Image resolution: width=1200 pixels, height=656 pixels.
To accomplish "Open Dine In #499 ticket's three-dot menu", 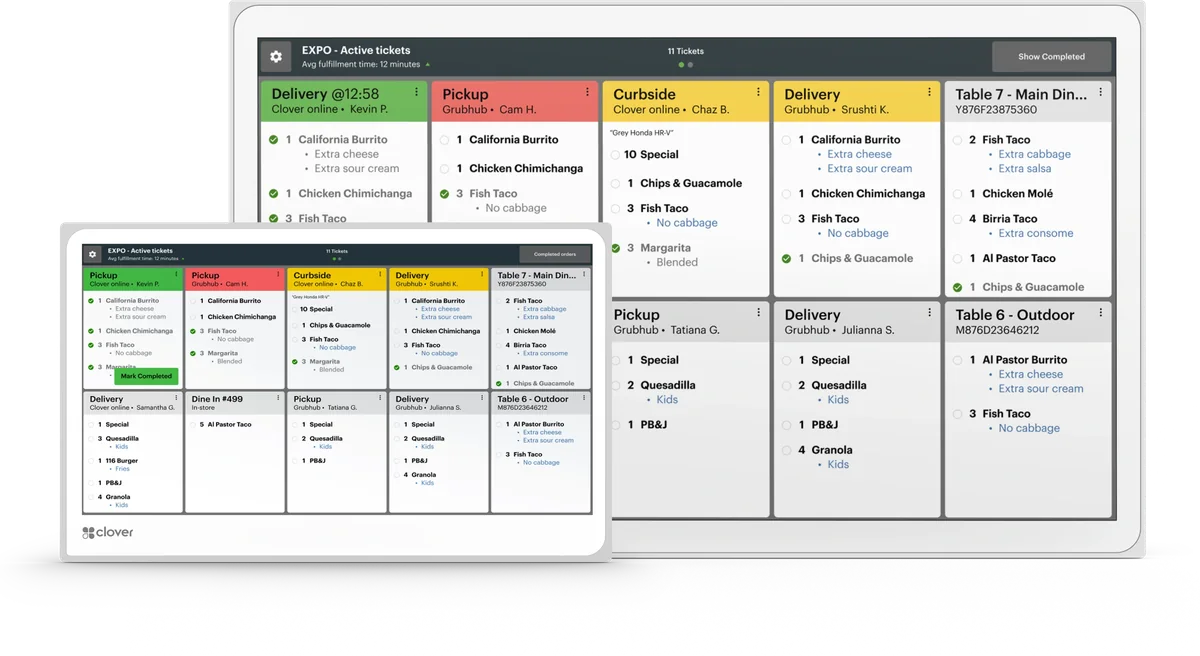I will point(279,398).
